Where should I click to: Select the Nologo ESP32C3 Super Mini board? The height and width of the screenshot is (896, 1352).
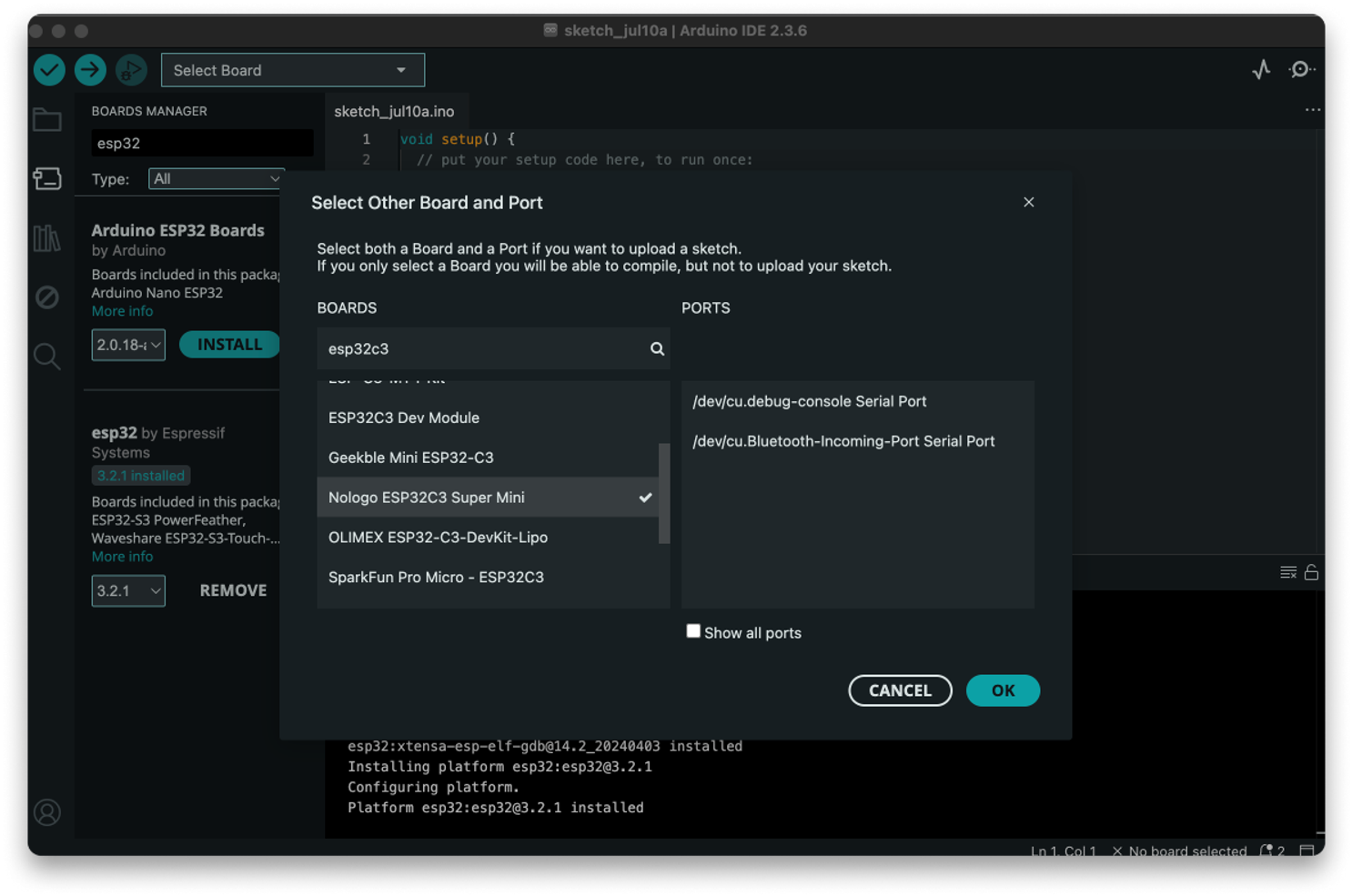point(488,498)
